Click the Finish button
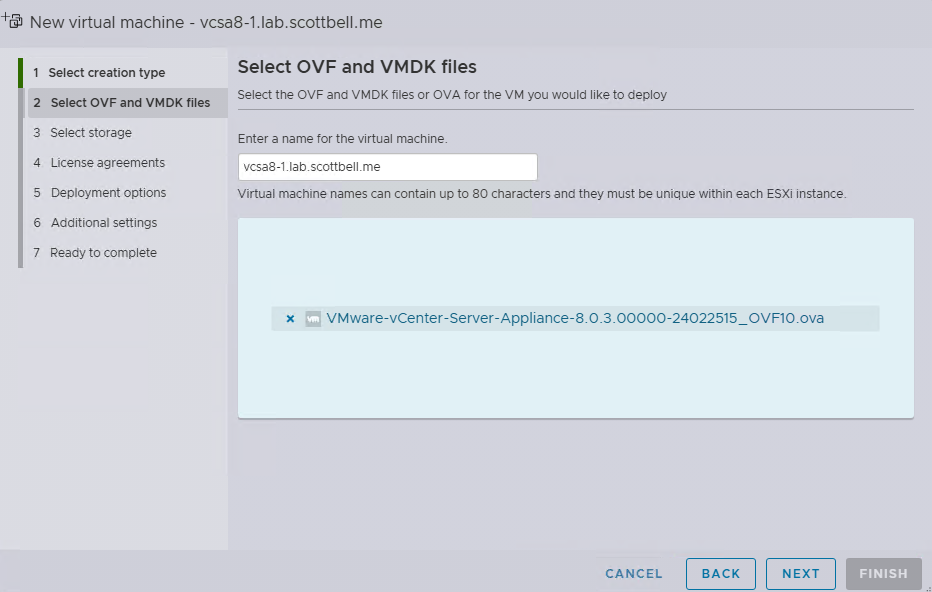The height and width of the screenshot is (592, 932). click(883, 574)
